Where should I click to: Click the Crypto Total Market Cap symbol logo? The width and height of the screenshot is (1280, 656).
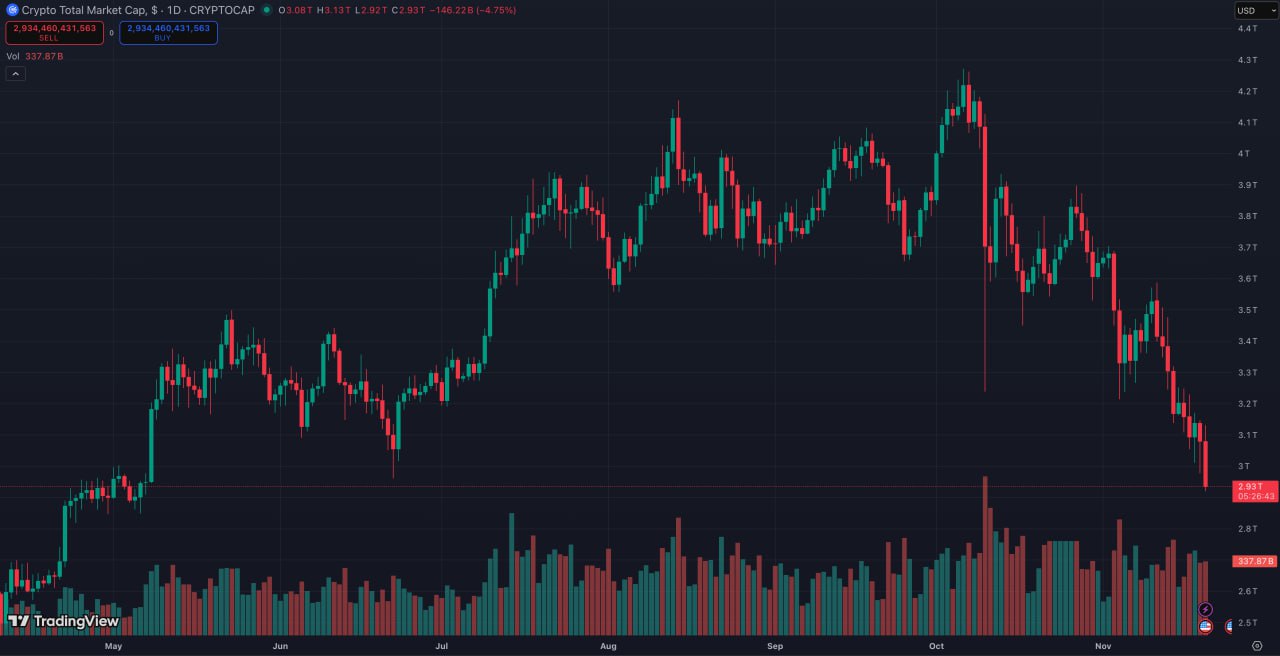(x=12, y=9)
